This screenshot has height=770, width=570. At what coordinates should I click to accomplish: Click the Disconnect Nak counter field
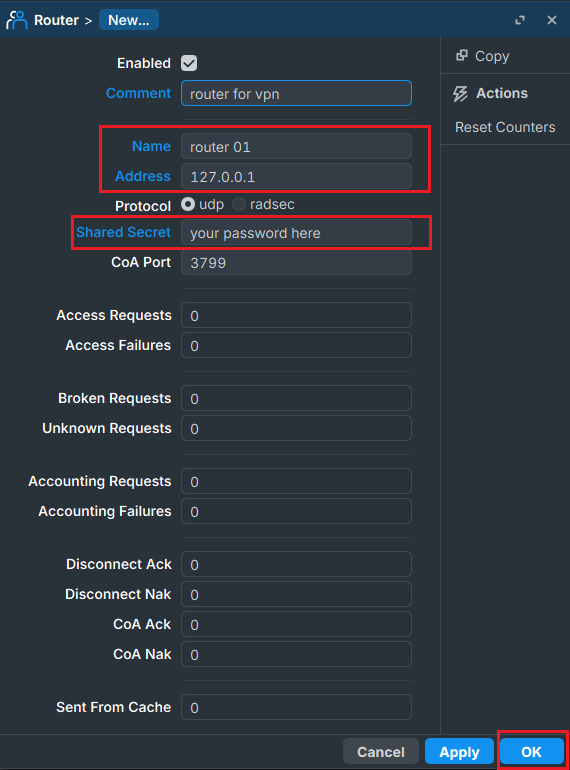point(296,594)
